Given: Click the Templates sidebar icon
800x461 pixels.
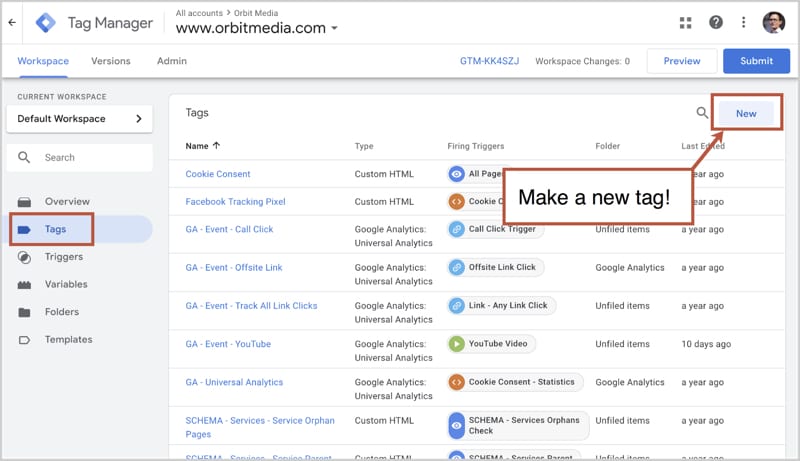Looking at the screenshot, I should pyautogui.click(x=24, y=340).
